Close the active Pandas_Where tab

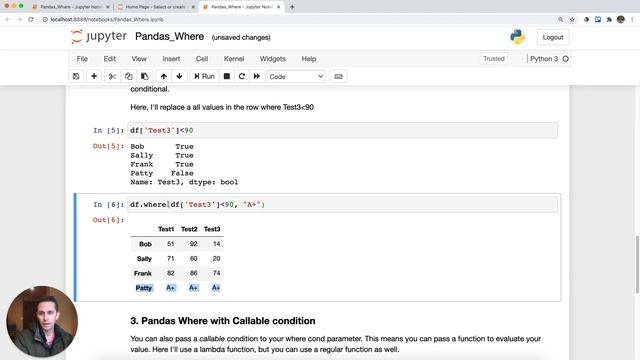(279, 7)
